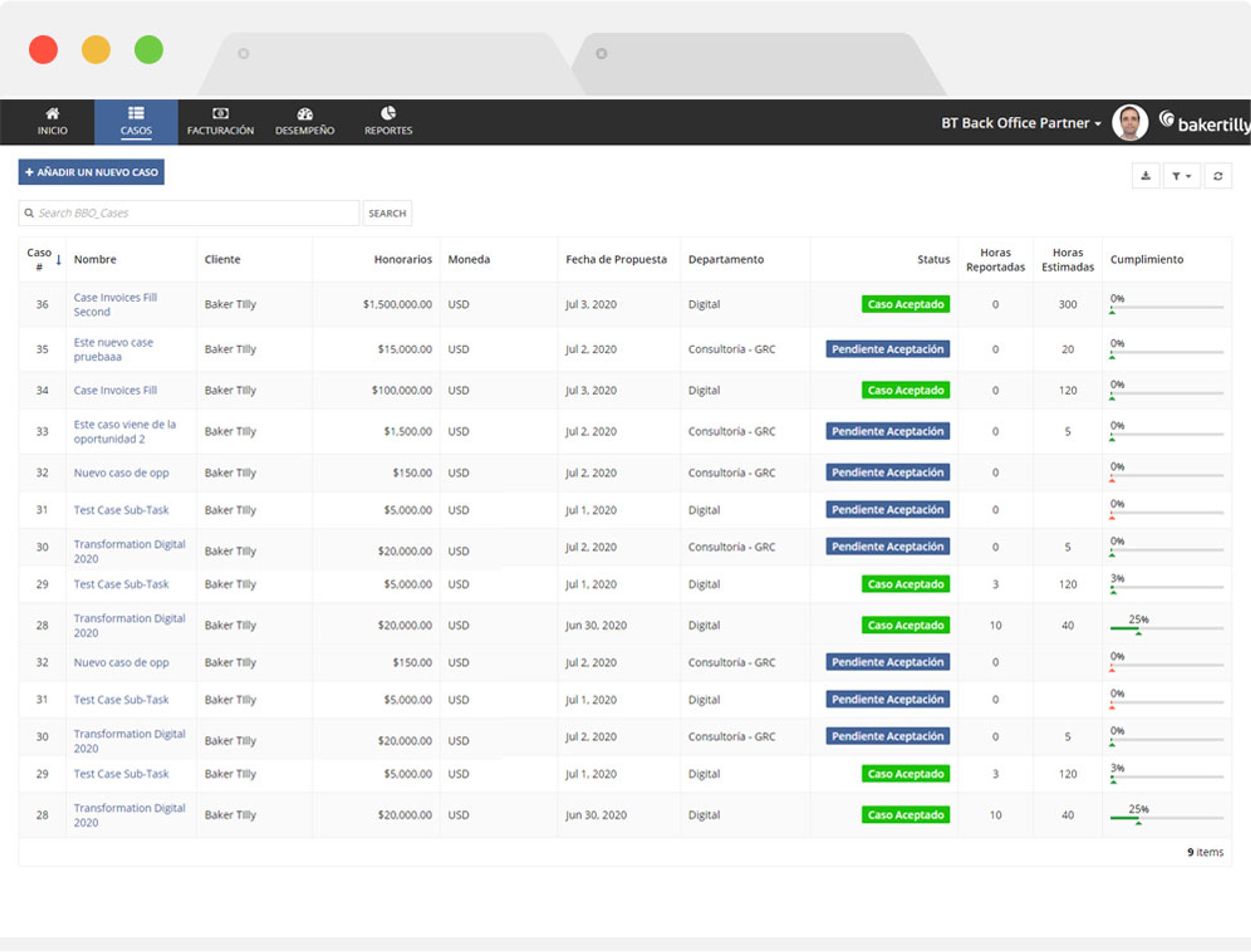Click the Nombre column header
The width and height of the screenshot is (1251, 952).
(x=94, y=259)
